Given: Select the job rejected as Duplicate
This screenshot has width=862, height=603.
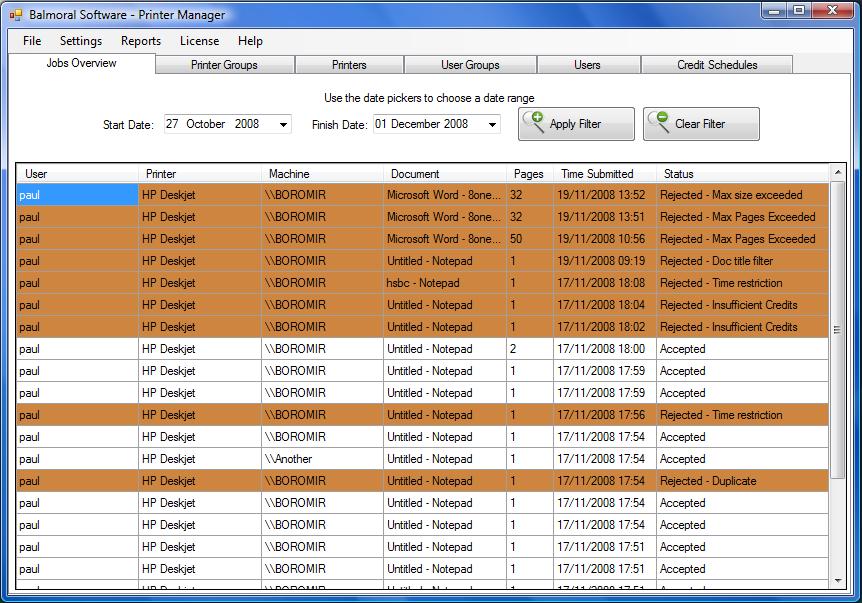Looking at the screenshot, I should (420, 481).
